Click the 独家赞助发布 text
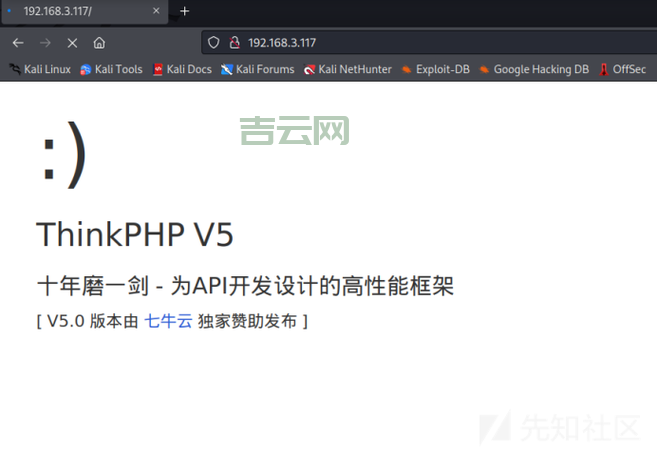Image resolution: width=657 pixels, height=450 pixels. coord(247,321)
